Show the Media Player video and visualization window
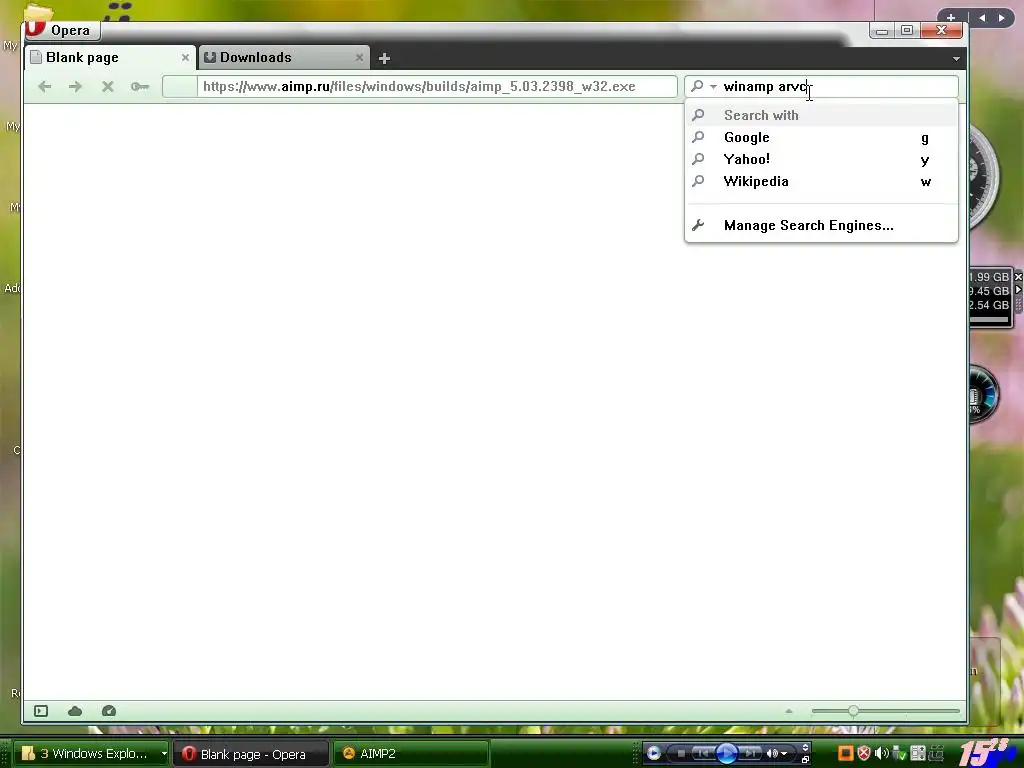Screen dimensions: 1024x768 click(x=805, y=747)
